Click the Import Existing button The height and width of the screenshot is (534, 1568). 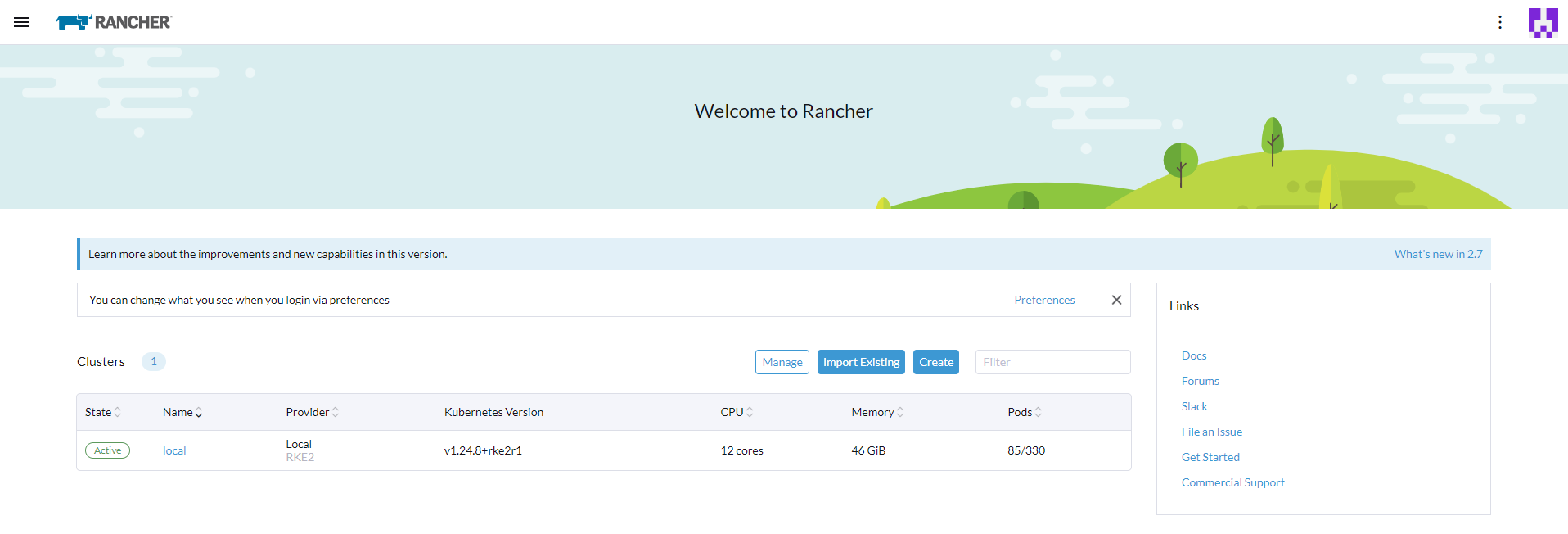point(861,362)
